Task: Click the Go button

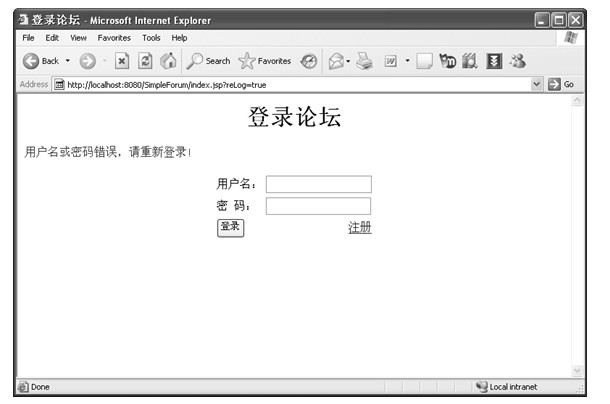Action: pyautogui.click(x=561, y=84)
